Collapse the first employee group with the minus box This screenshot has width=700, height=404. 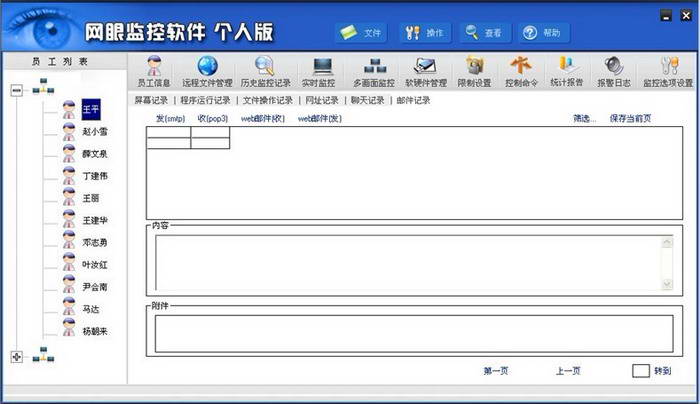(x=17, y=91)
